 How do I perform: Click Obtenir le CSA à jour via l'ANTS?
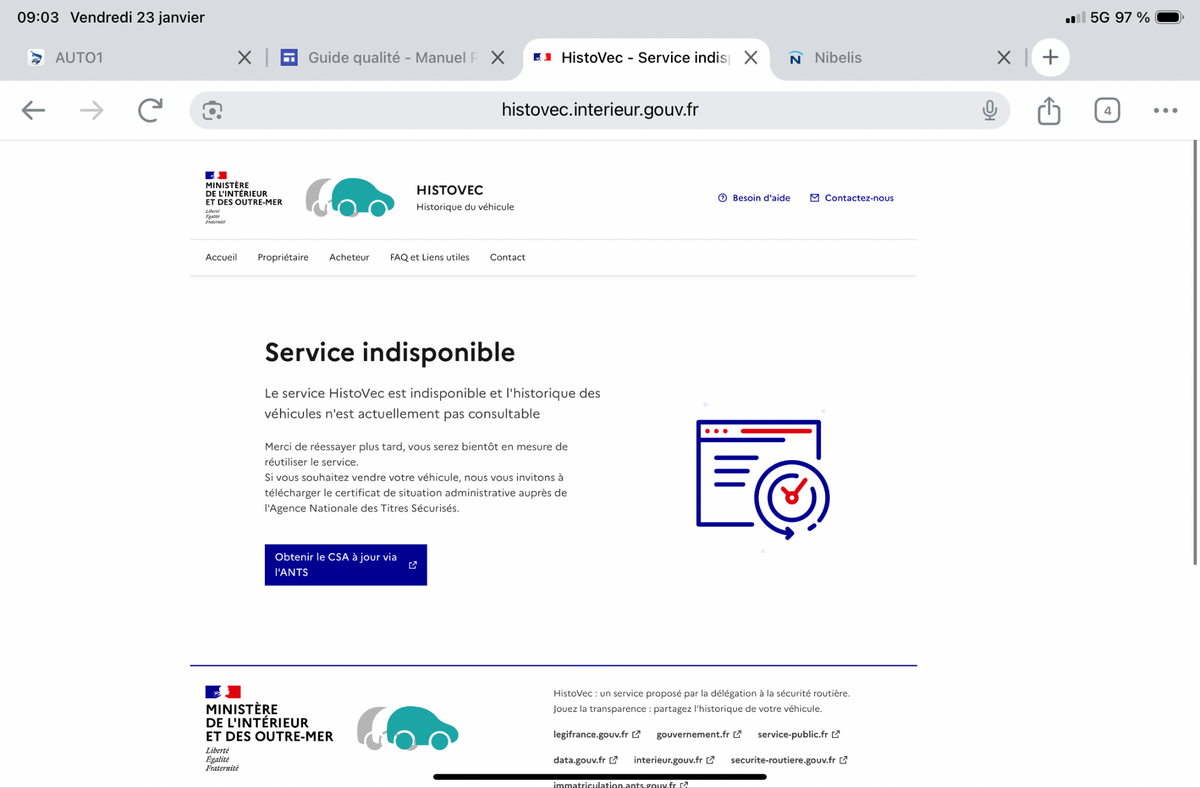point(345,565)
